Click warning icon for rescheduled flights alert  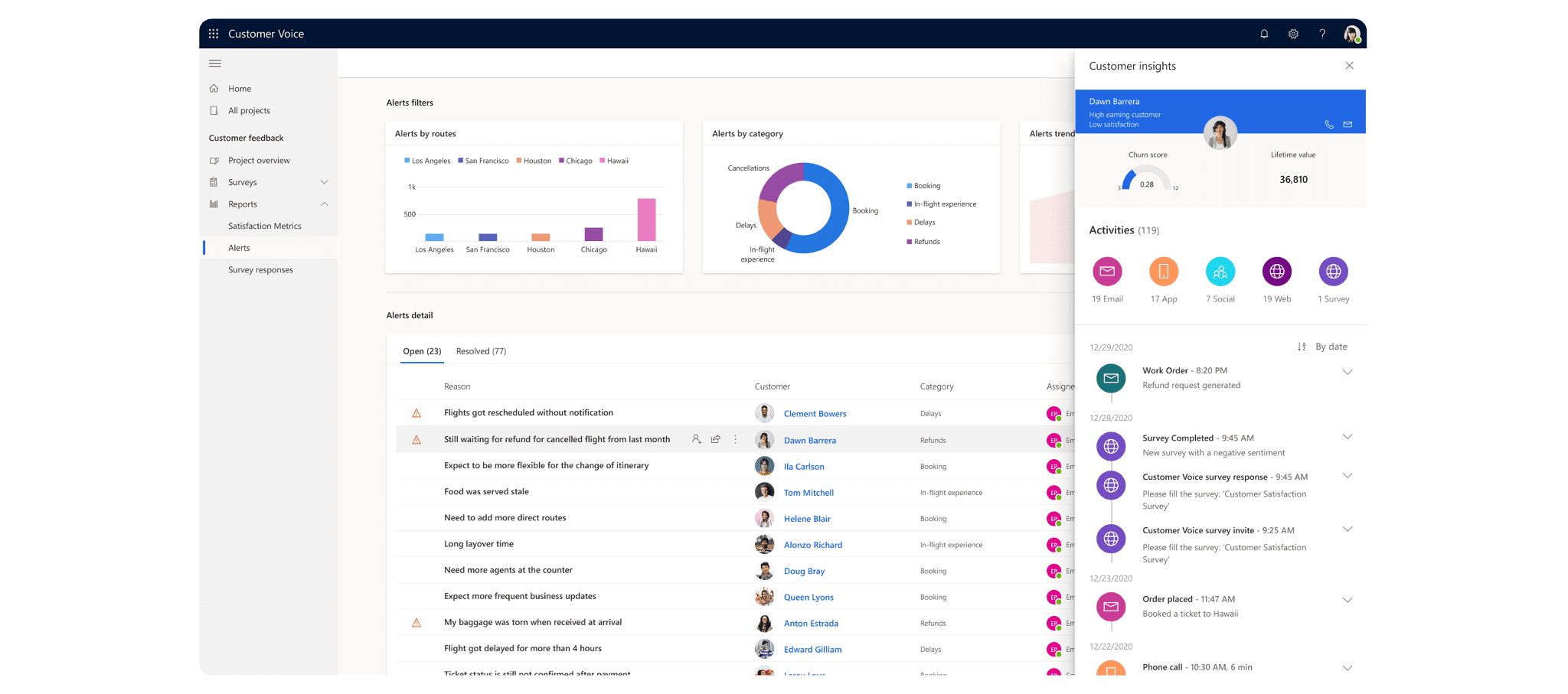(x=416, y=413)
